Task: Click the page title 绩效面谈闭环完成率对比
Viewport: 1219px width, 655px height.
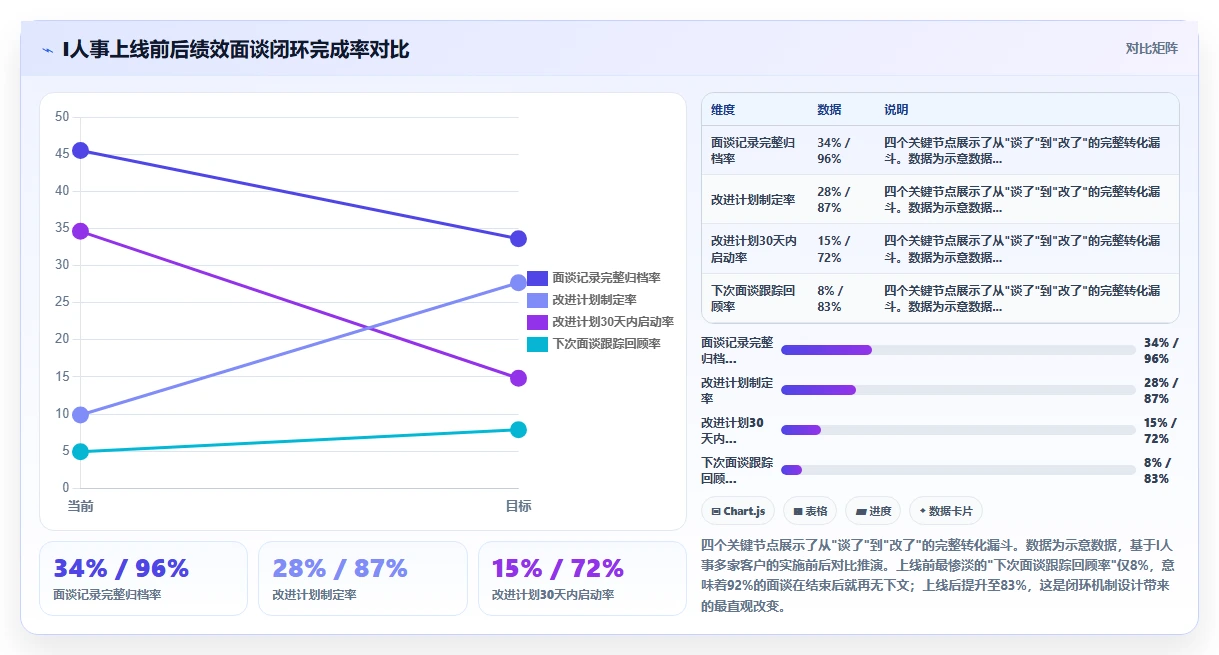Action: [236, 49]
